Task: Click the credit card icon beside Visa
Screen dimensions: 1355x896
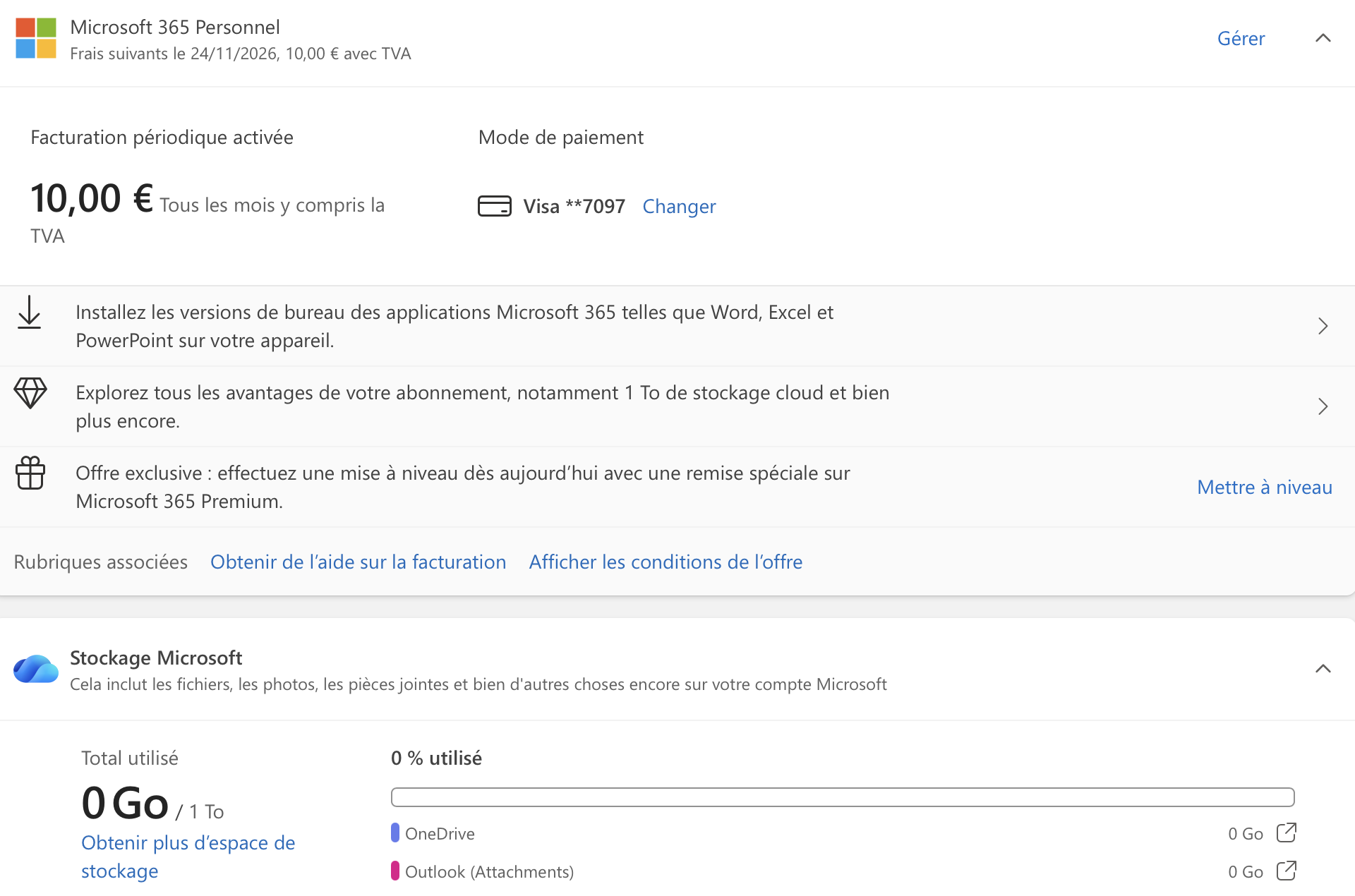Action: pos(495,206)
